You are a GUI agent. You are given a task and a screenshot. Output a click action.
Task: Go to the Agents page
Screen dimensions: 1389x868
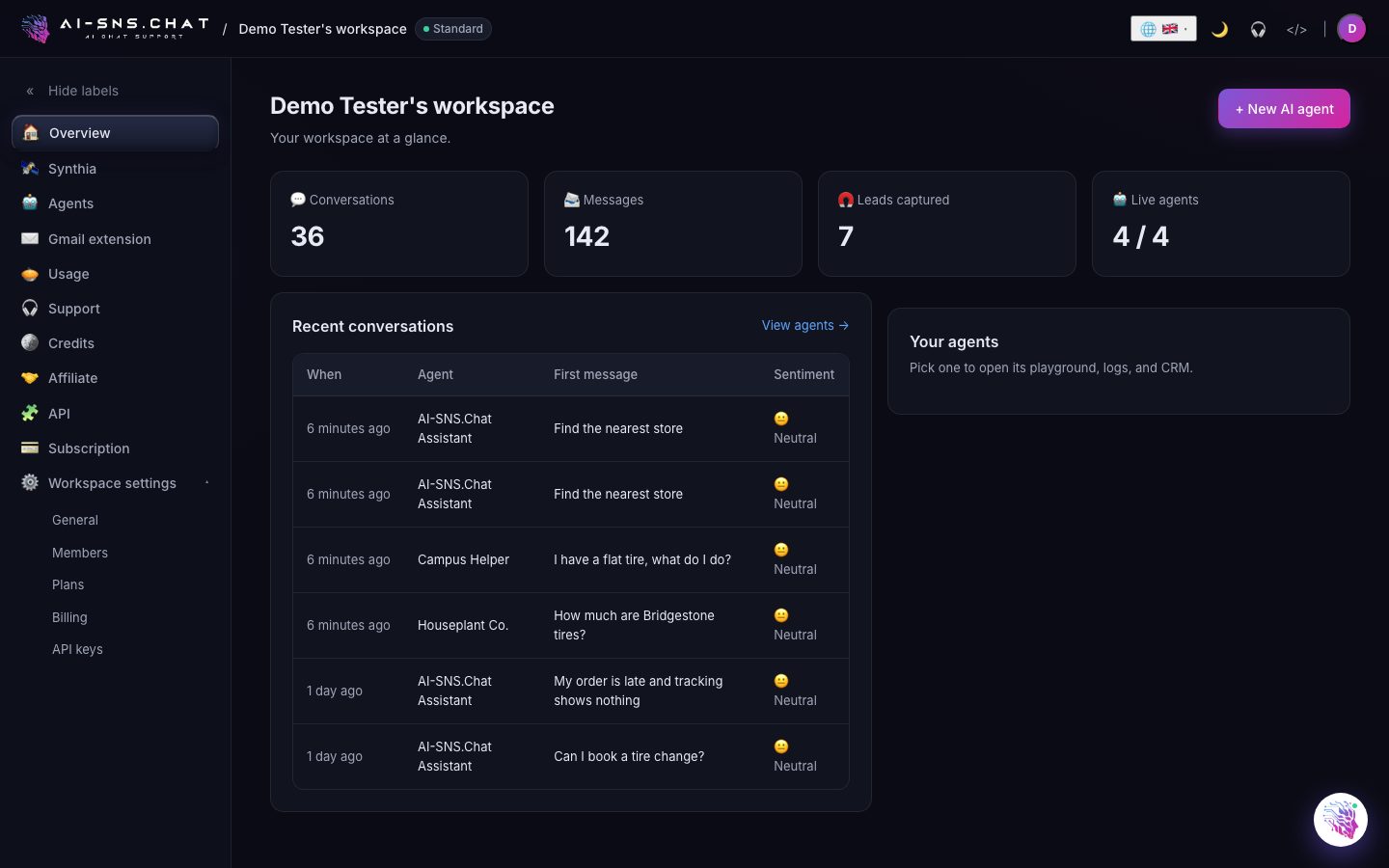click(x=115, y=203)
